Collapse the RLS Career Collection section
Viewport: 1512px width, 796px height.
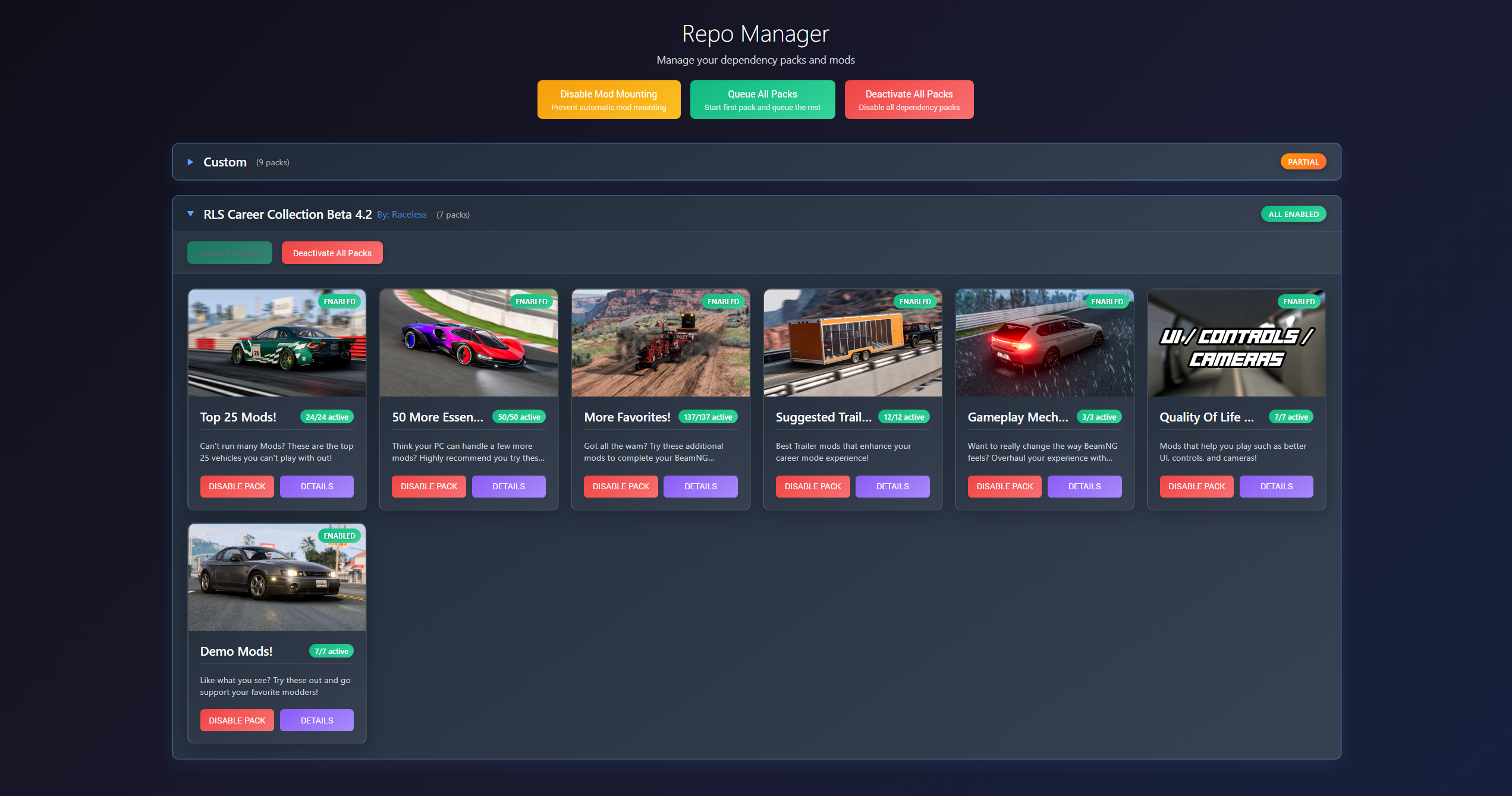[x=190, y=214]
